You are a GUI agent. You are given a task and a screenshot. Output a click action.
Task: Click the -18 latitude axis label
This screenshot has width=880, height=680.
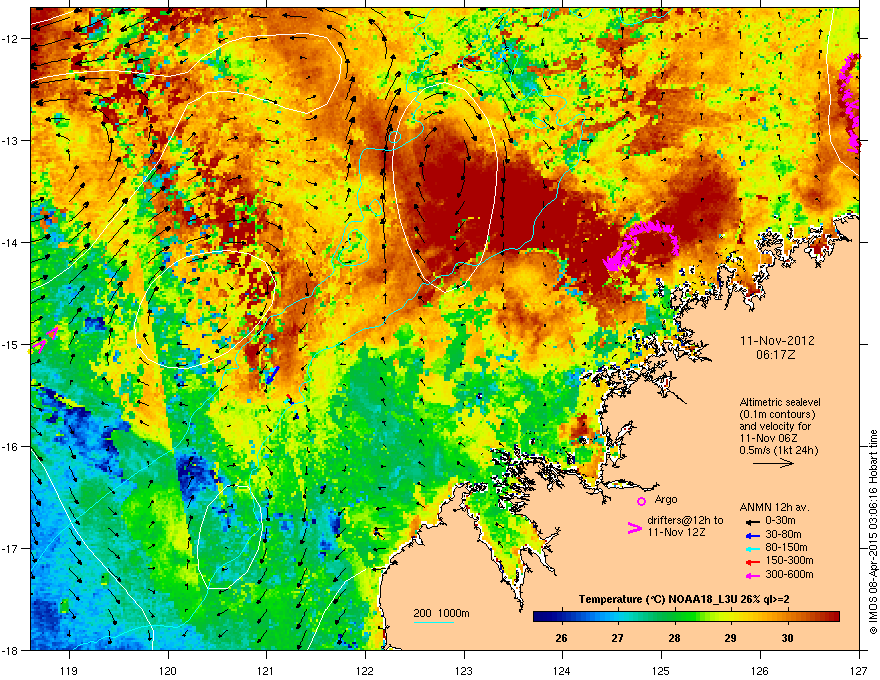pyautogui.click(x=11, y=650)
